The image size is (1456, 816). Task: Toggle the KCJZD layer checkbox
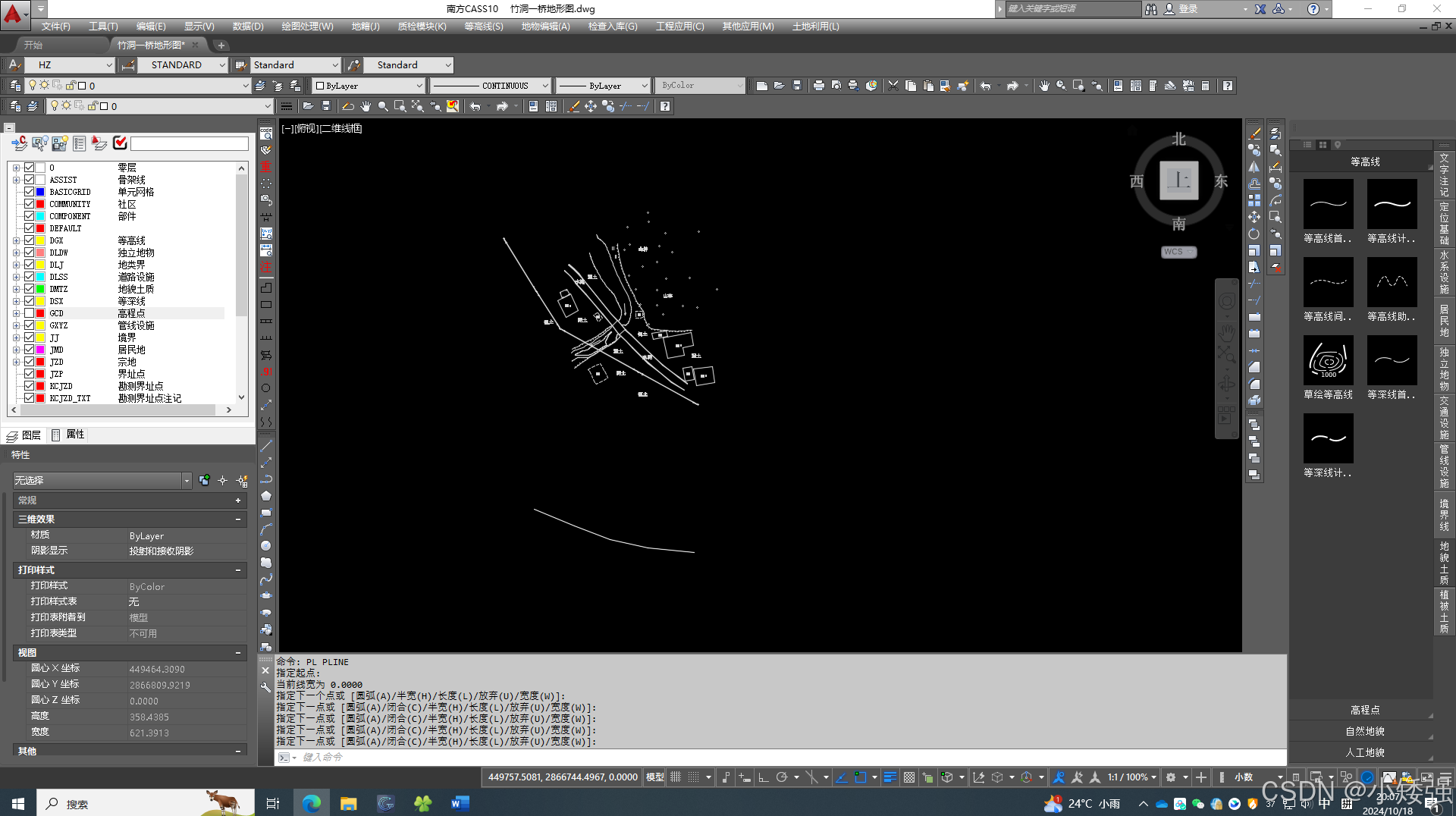coord(30,386)
